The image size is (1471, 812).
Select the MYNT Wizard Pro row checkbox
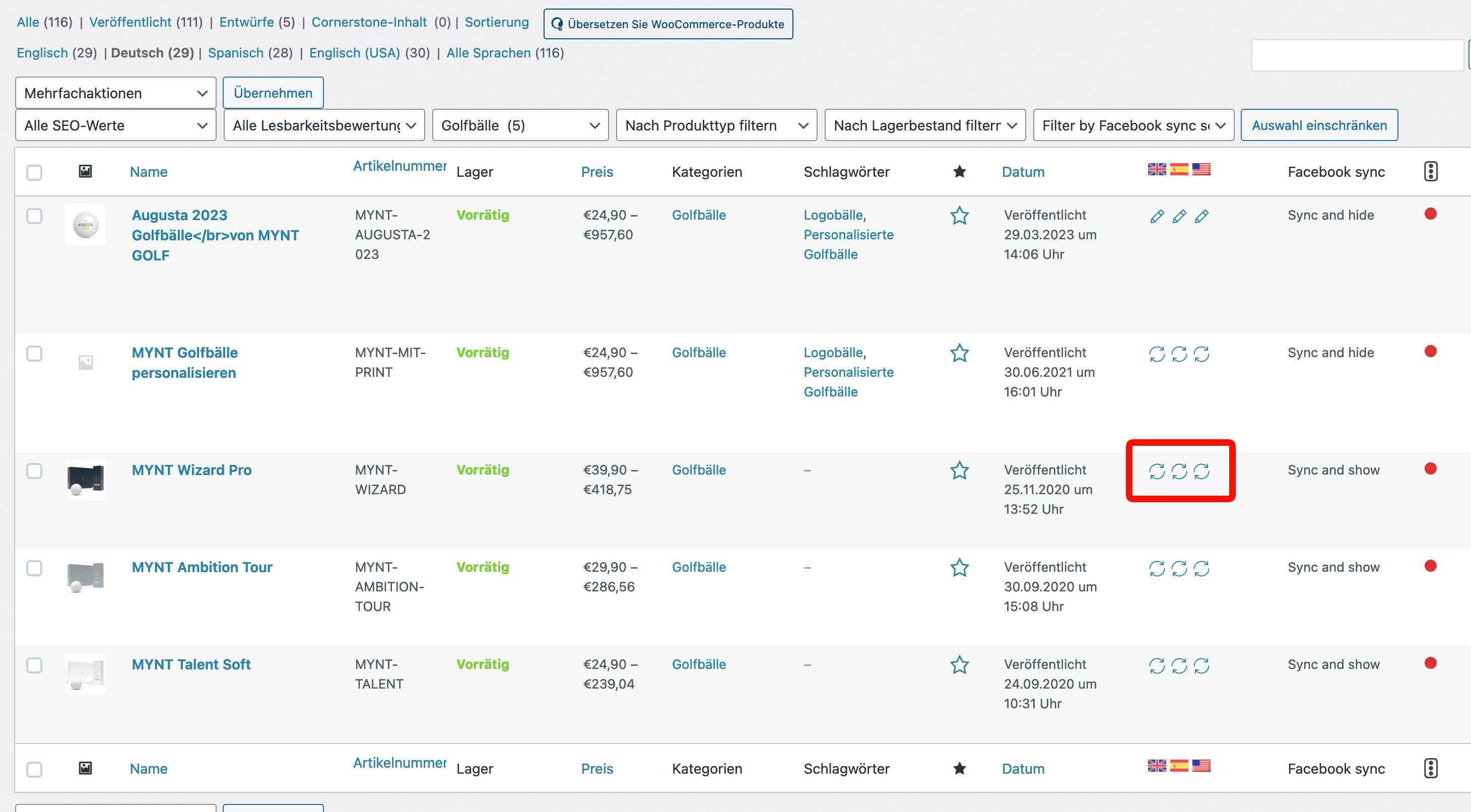[x=34, y=470]
